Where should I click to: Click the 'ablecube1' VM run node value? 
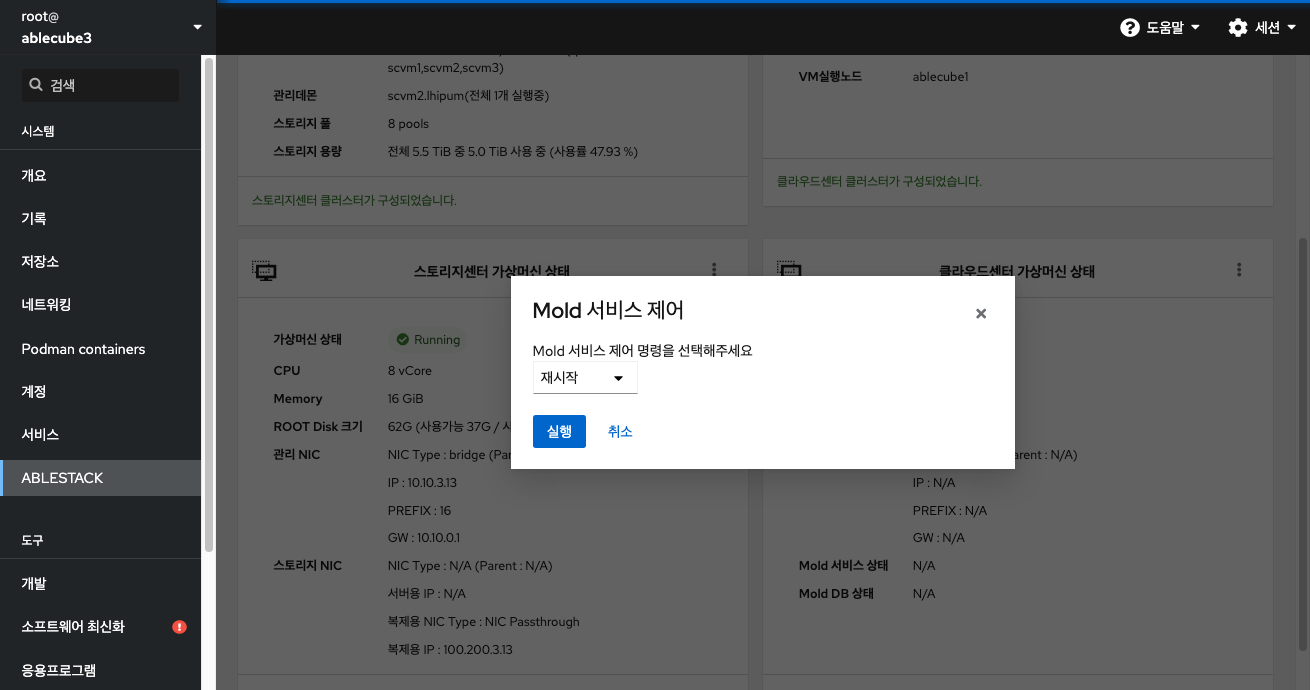coord(940,77)
